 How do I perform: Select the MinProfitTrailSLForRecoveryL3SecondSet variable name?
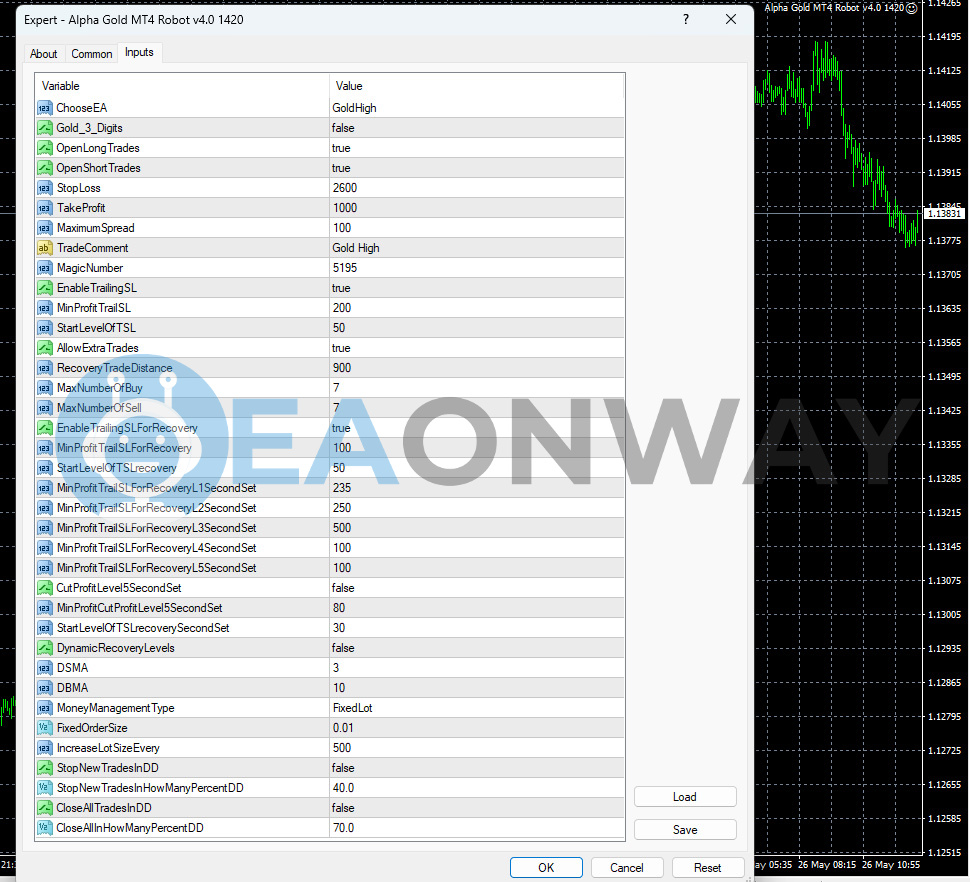click(157, 528)
